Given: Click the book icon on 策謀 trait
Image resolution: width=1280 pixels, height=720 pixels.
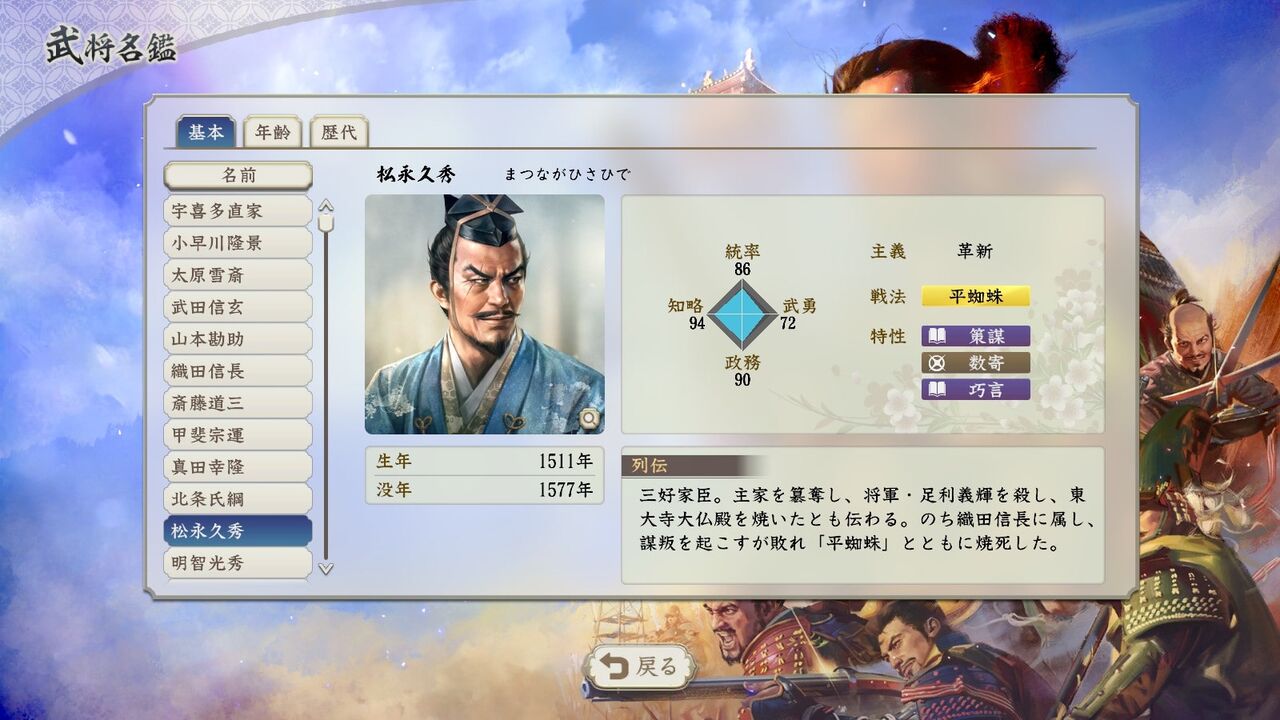Looking at the screenshot, I should (938, 336).
